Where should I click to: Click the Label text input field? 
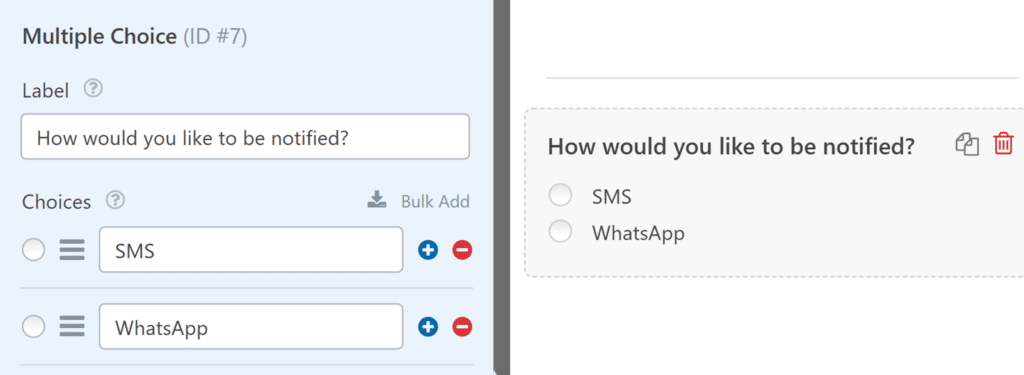245,137
